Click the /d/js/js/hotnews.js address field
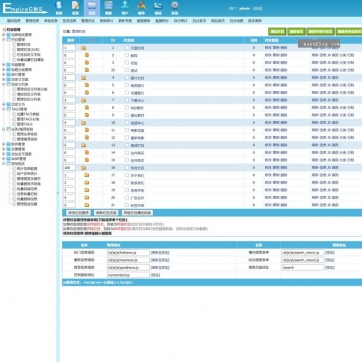362x362 pixels. [x=128, y=253]
